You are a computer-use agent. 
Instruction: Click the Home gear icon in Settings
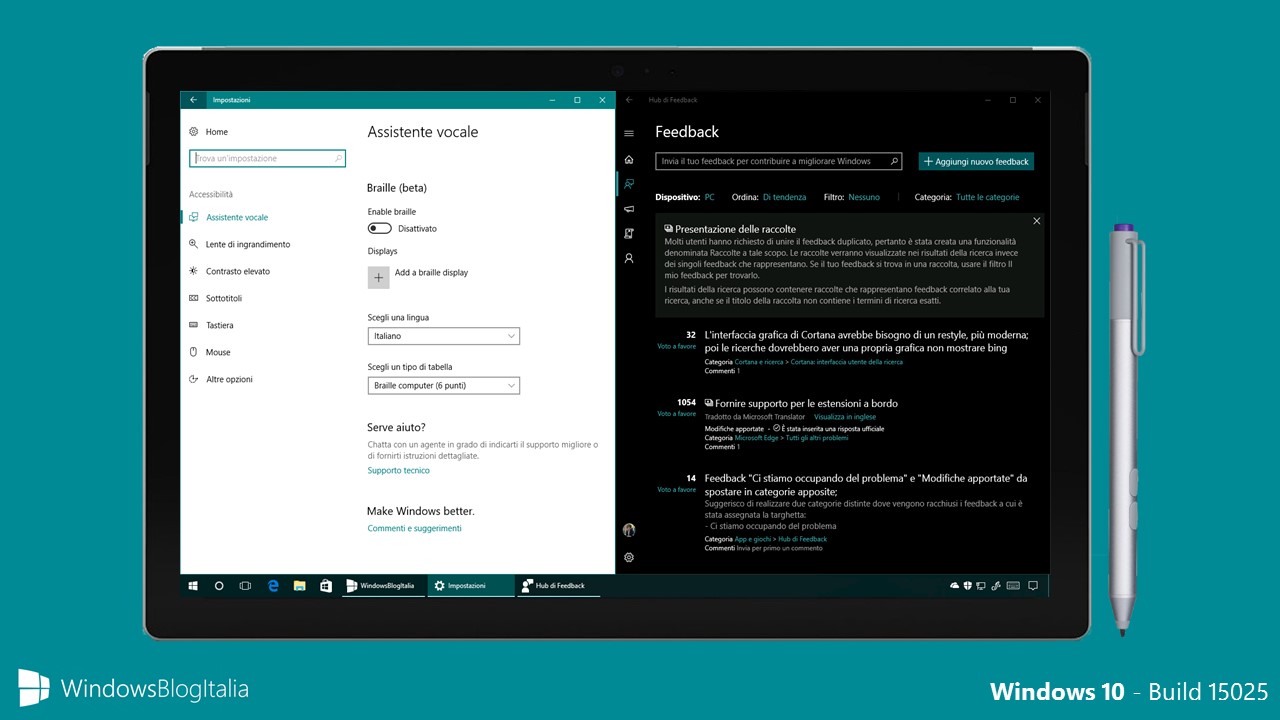pos(194,132)
